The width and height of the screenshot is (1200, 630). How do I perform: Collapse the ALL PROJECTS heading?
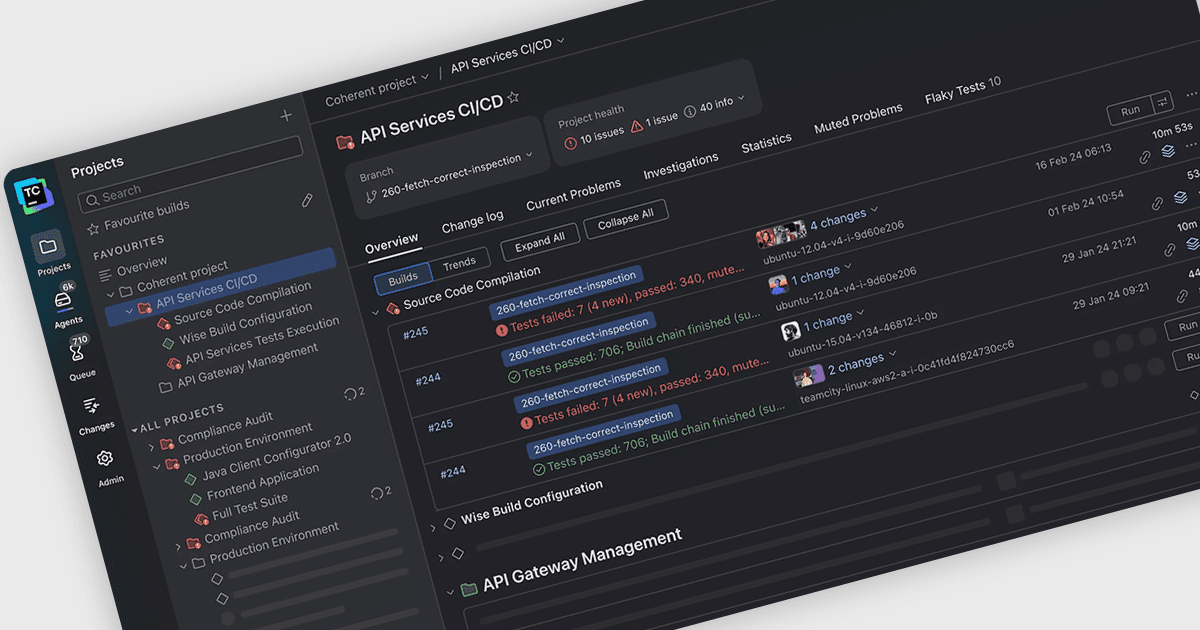[x=136, y=430]
